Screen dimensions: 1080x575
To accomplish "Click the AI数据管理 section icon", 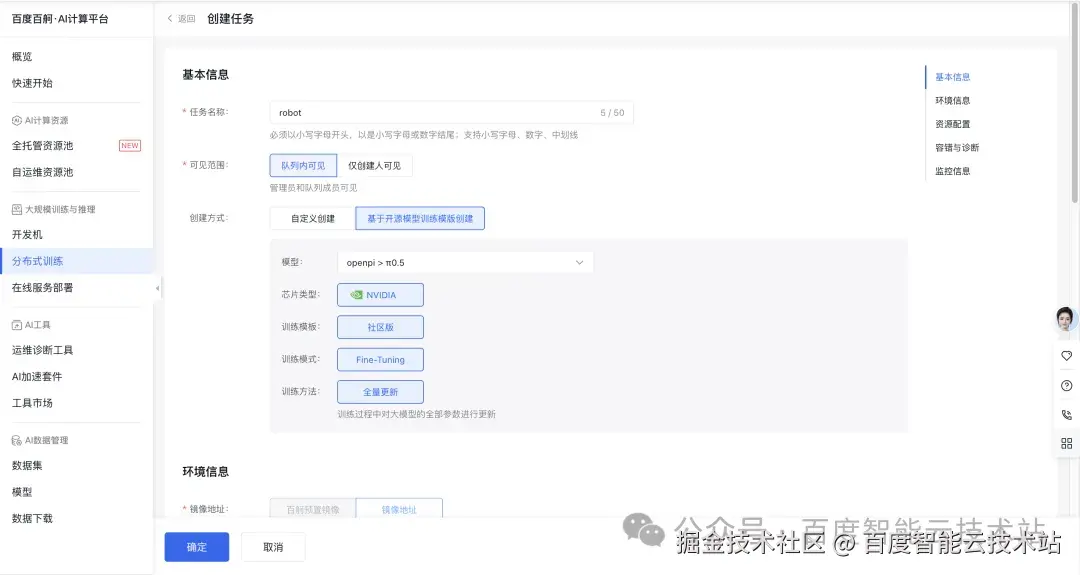I will click(17, 440).
